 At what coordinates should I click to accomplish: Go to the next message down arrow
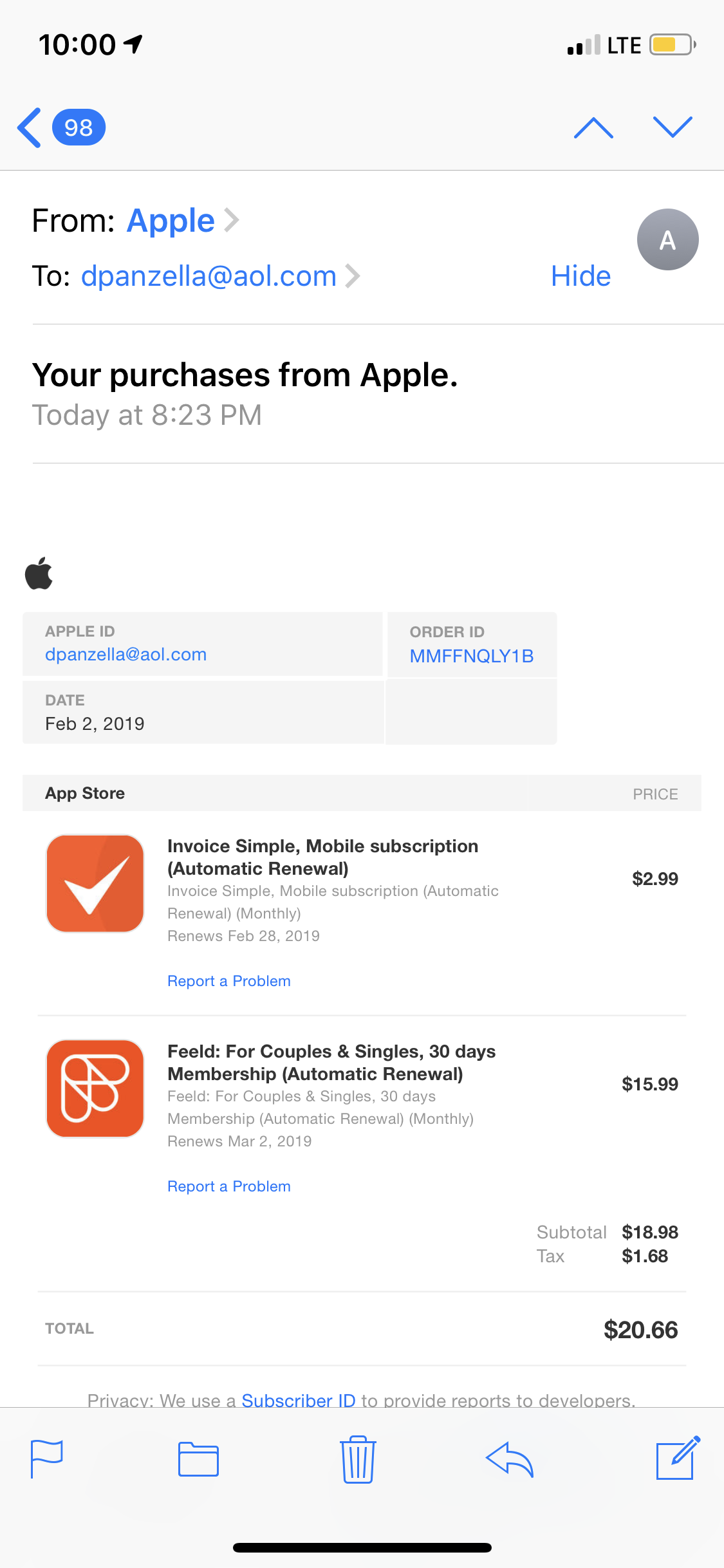click(673, 127)
